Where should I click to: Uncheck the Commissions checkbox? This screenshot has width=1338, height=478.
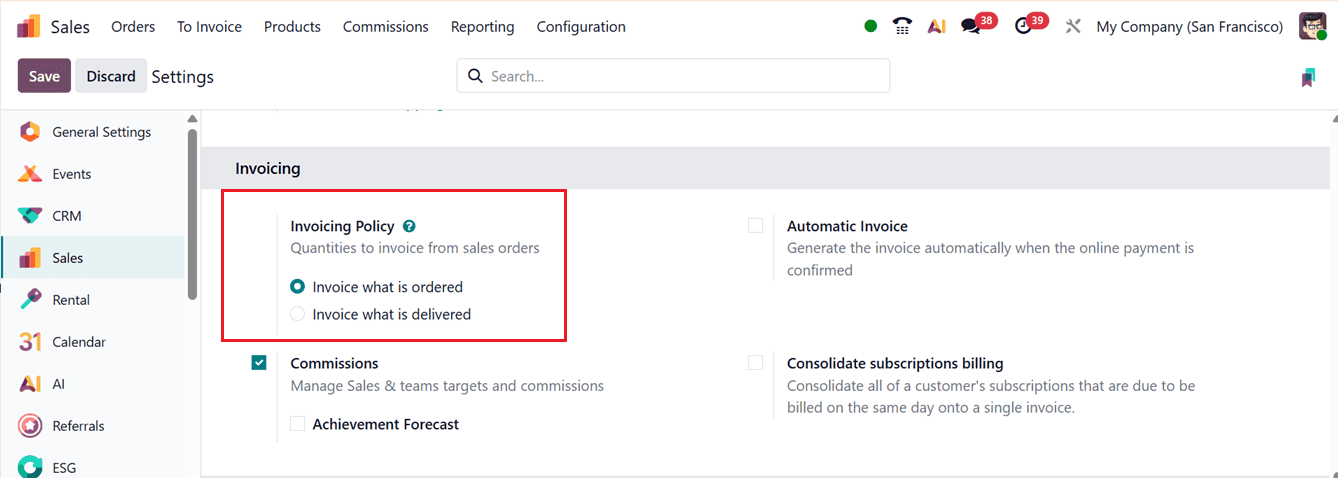[259, 363]
